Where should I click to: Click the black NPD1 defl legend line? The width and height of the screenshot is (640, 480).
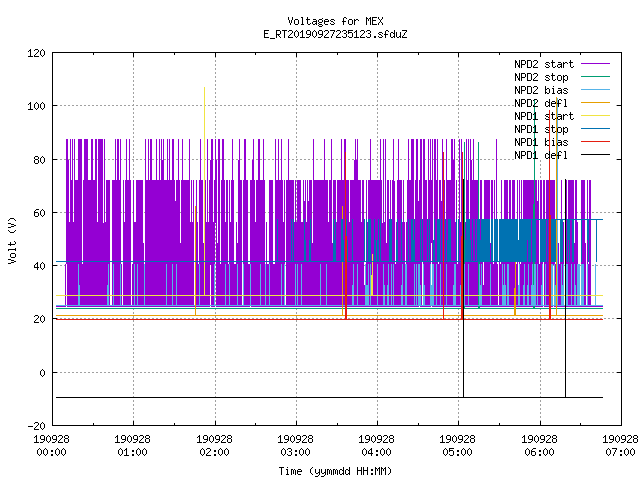[x=595, y=155]
